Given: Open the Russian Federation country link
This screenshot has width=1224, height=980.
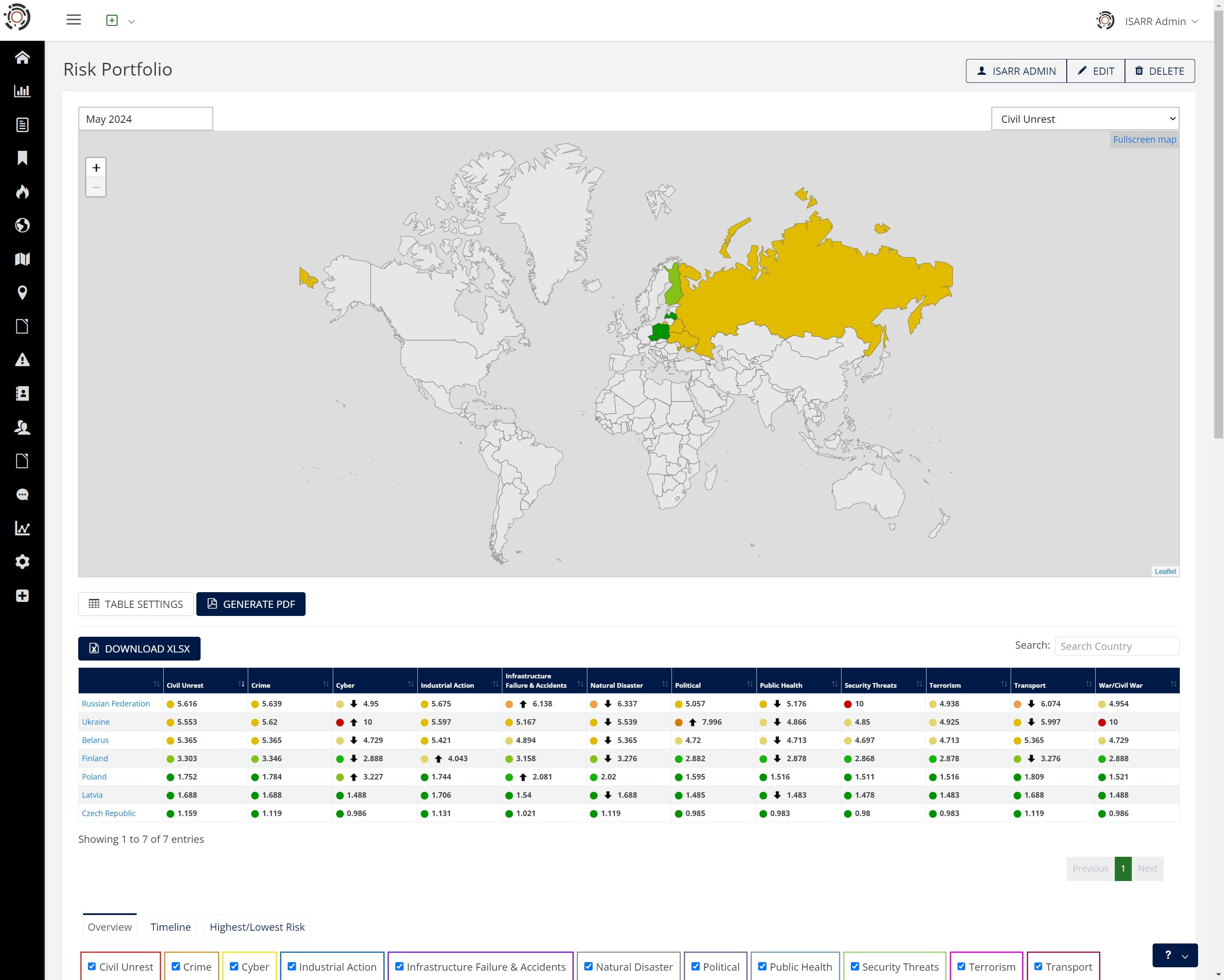Looking at the screenshot, I should [x=116, y=703].
